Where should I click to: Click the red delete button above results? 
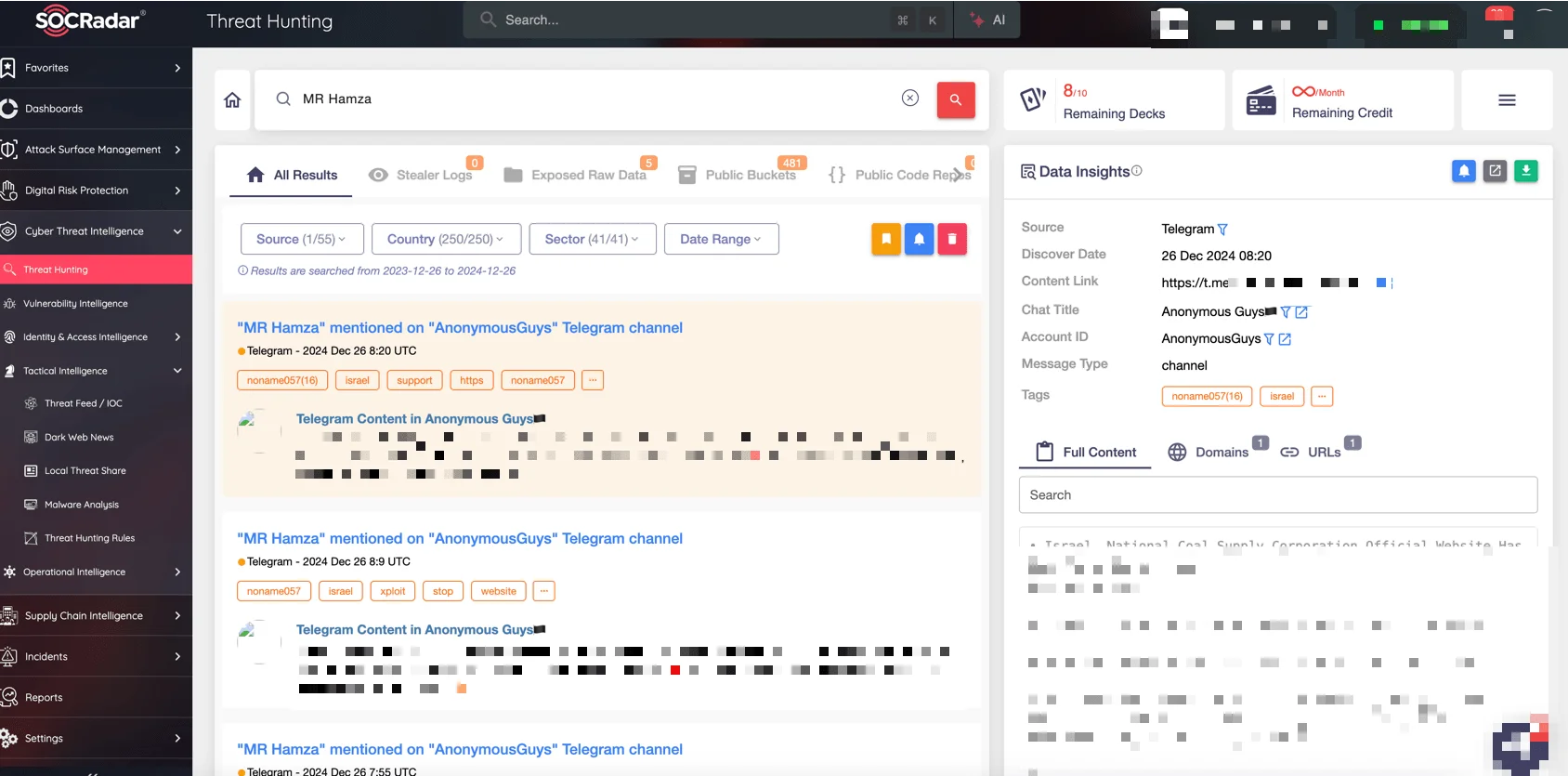point(952,239)
